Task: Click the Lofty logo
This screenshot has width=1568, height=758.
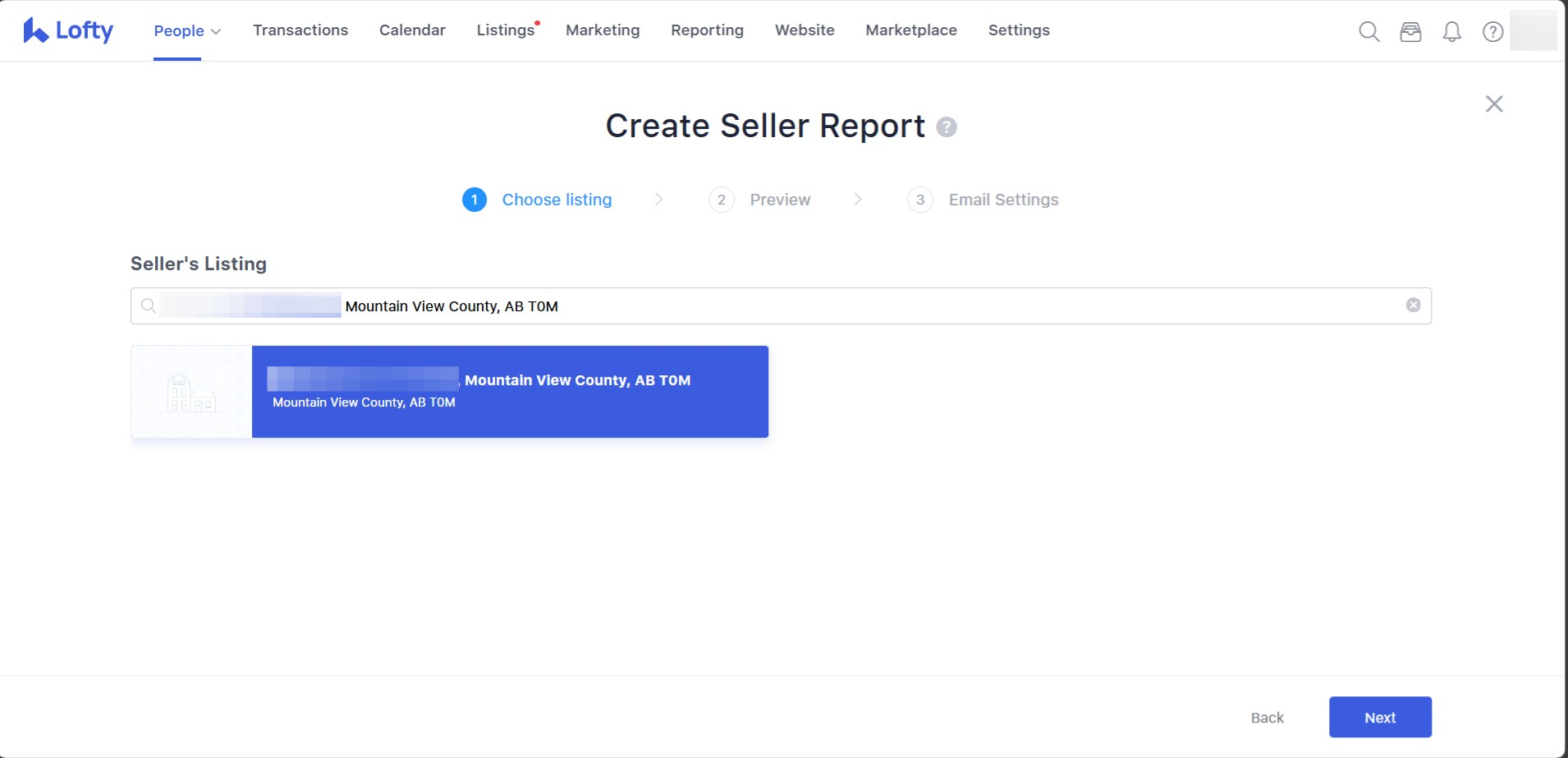Action: [68, 30]
